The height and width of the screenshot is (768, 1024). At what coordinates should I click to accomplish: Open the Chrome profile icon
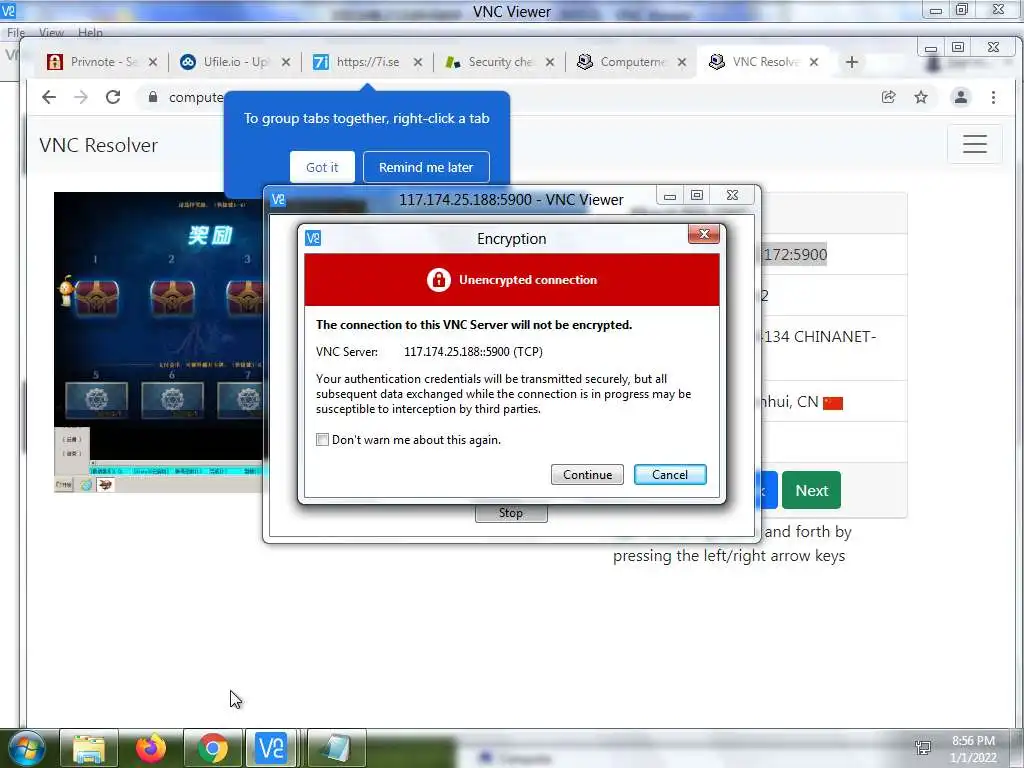click(961, 97)
